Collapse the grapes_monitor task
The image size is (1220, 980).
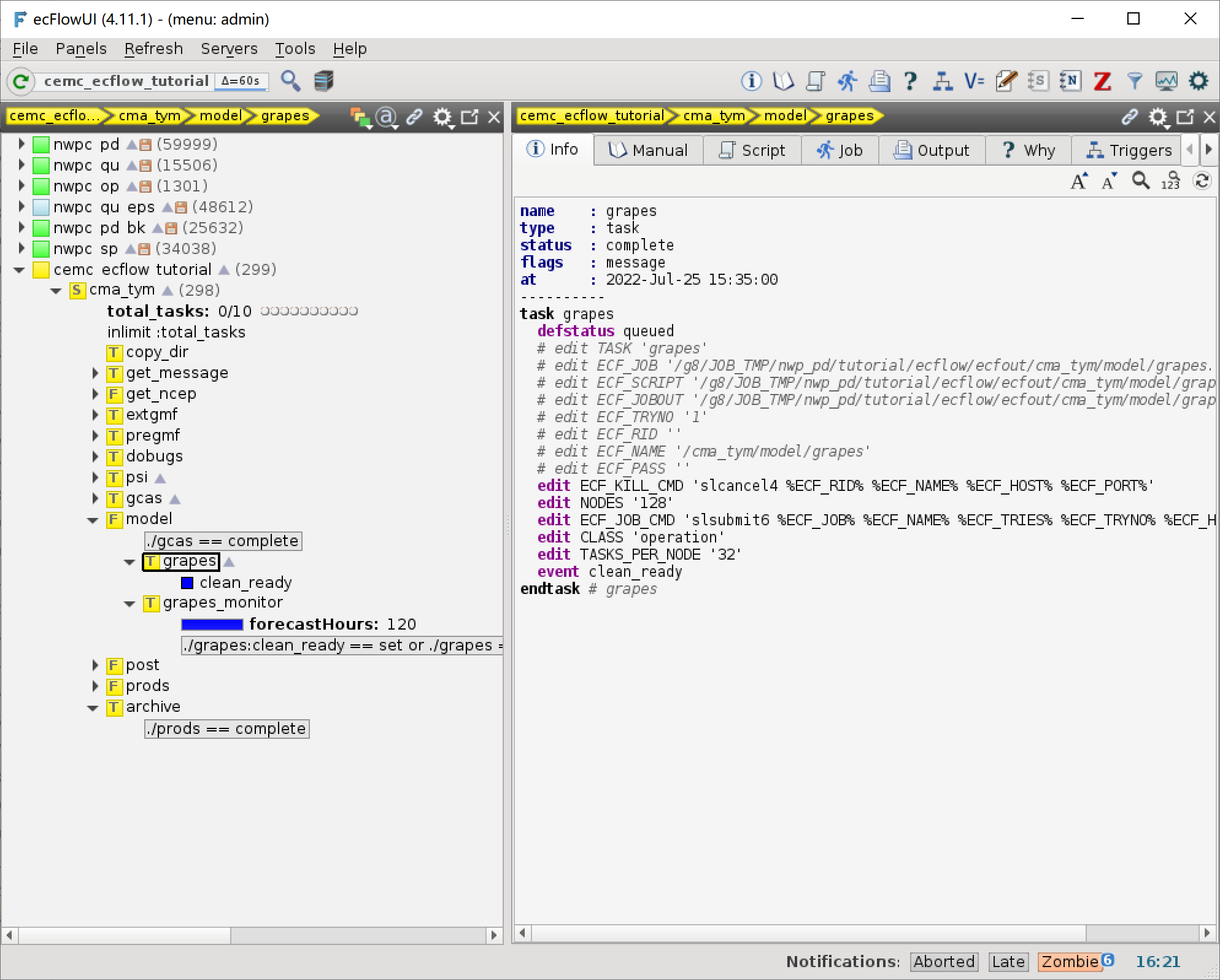click(x=129, y=604)
